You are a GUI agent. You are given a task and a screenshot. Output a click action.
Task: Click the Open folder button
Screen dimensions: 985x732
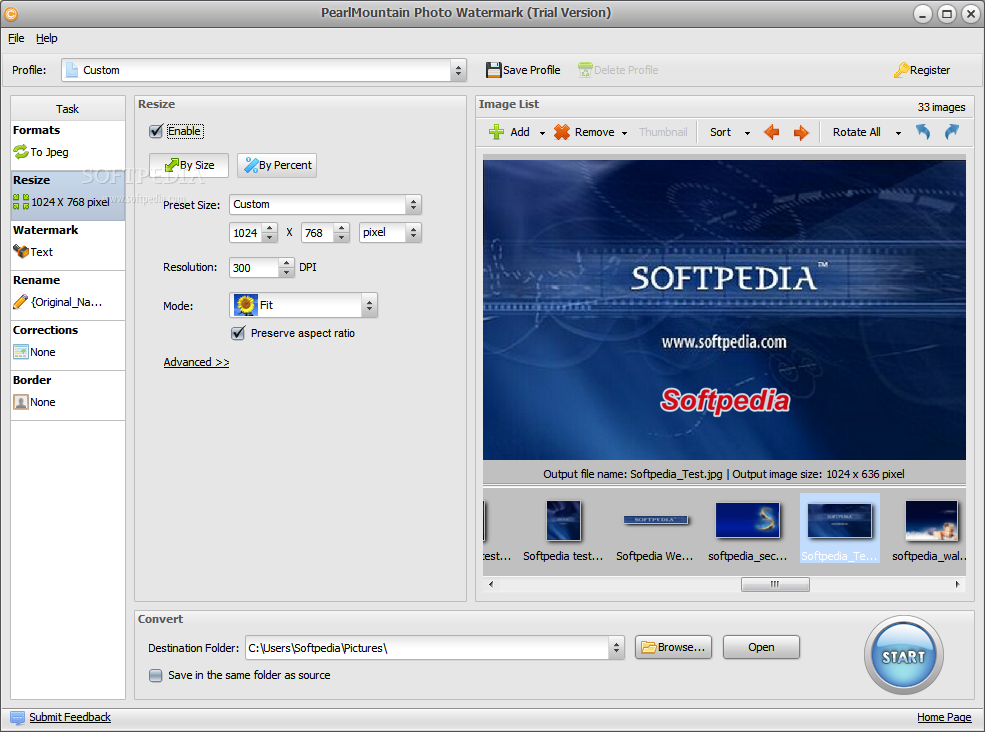[761, 647]
